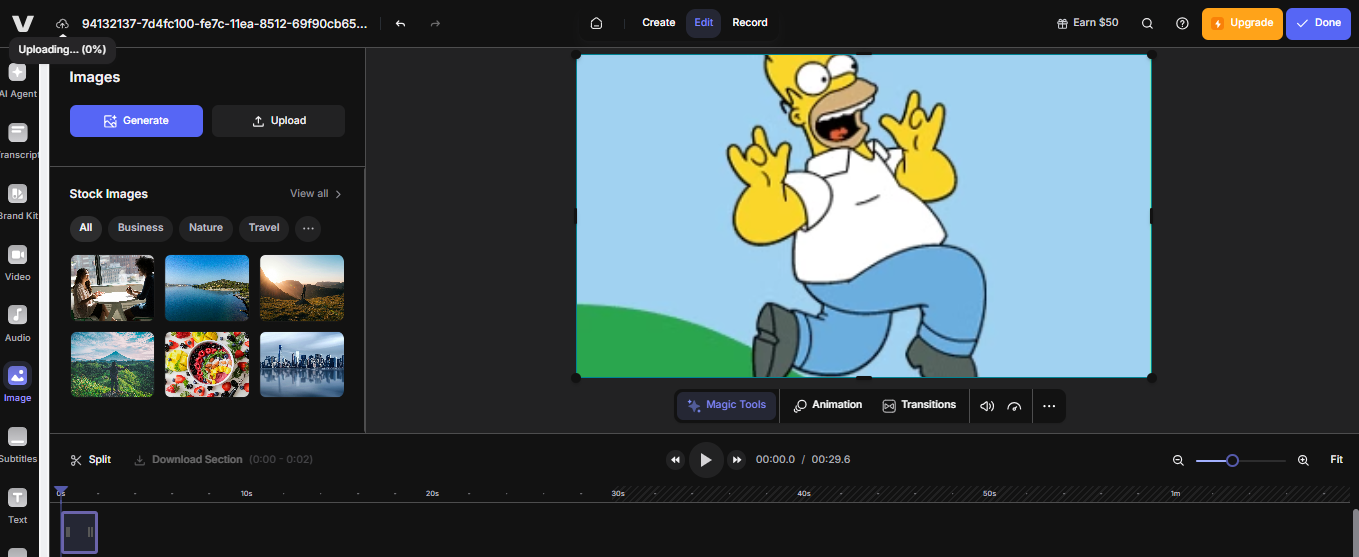Open search with magnifier icon
The height and width of the screenshot is (557, 1359).
[x=1148, y=23]
